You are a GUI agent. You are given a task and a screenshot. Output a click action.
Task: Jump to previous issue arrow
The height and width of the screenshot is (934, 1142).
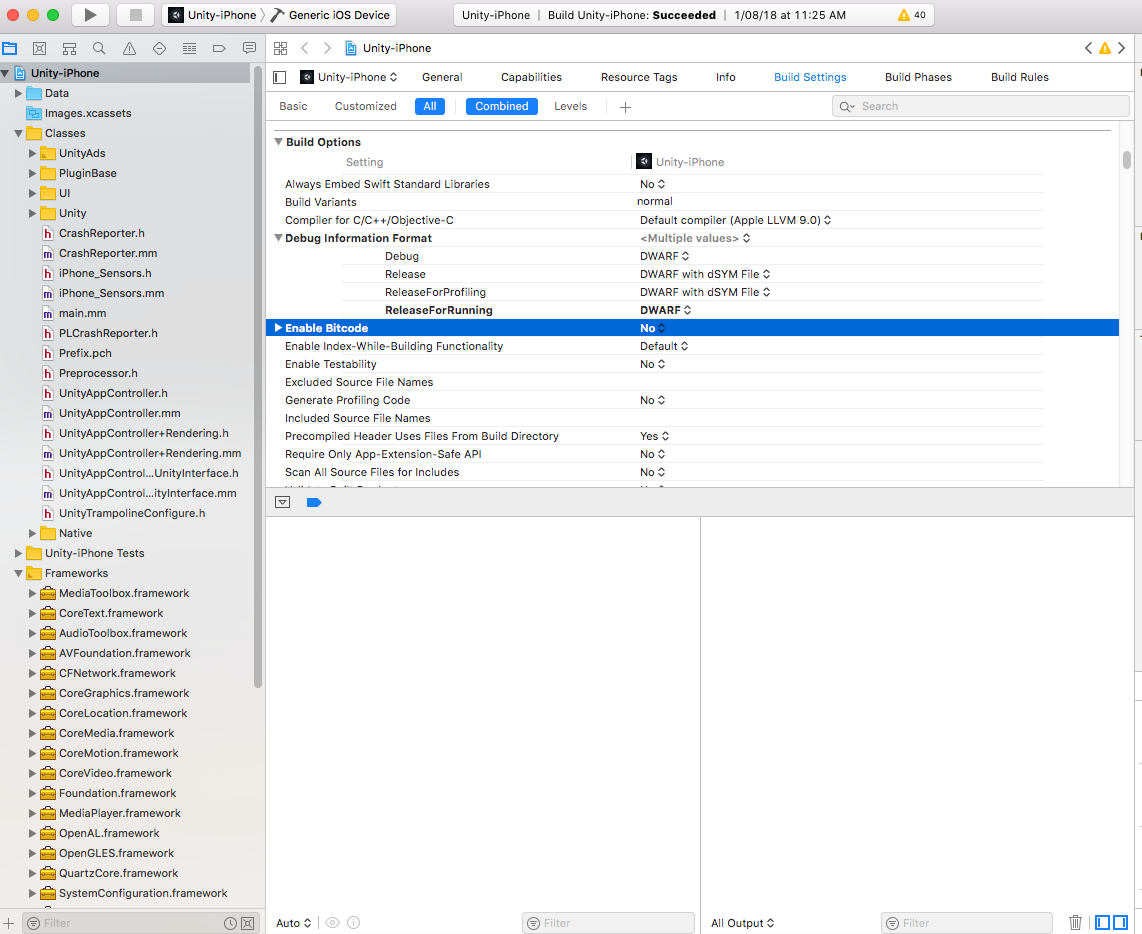(x=1088, y=48)
